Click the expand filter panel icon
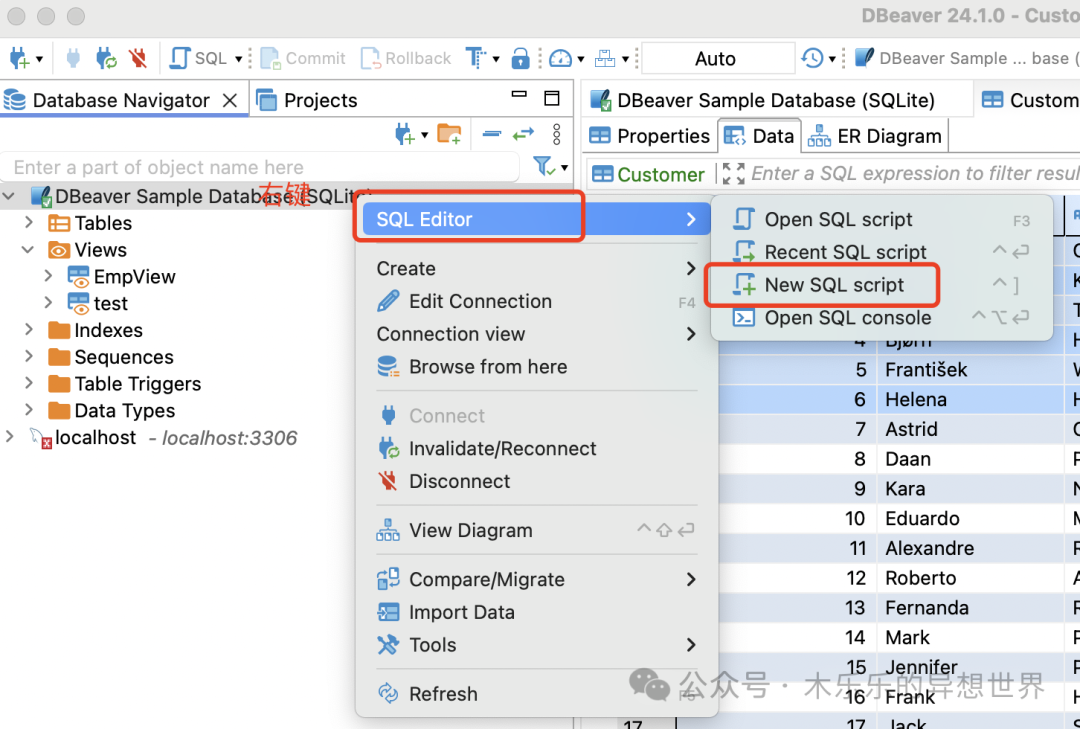1080x729 pixels. click(x=733, y=174)
